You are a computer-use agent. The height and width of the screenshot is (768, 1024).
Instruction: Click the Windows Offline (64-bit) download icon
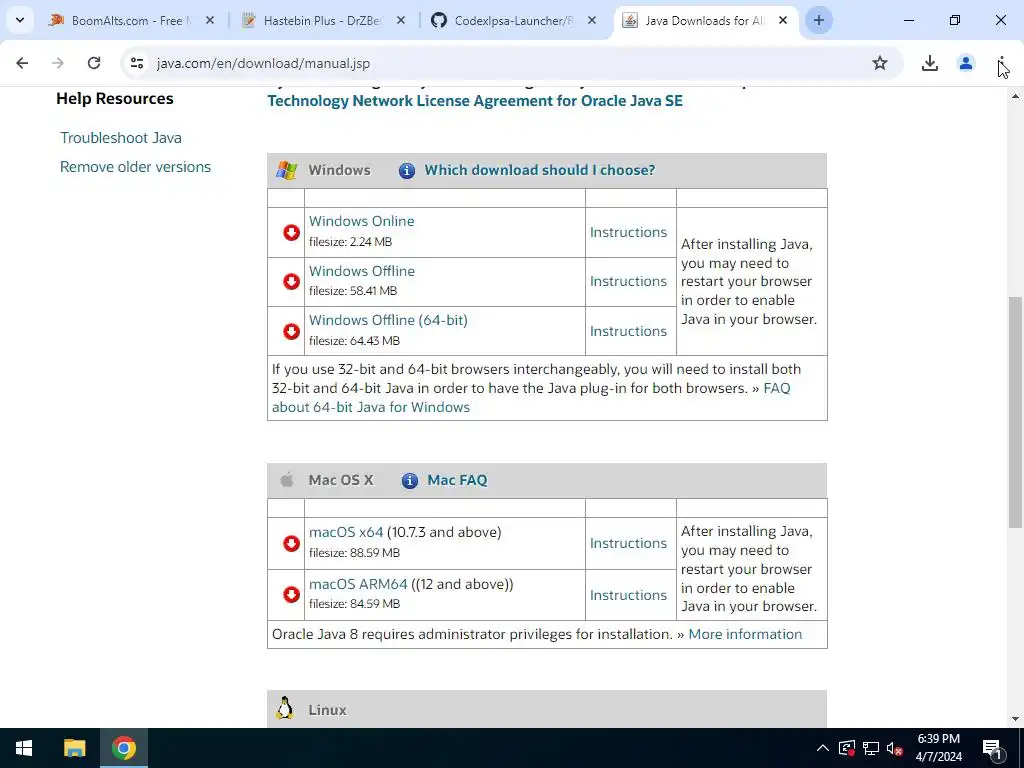[291, 331]
